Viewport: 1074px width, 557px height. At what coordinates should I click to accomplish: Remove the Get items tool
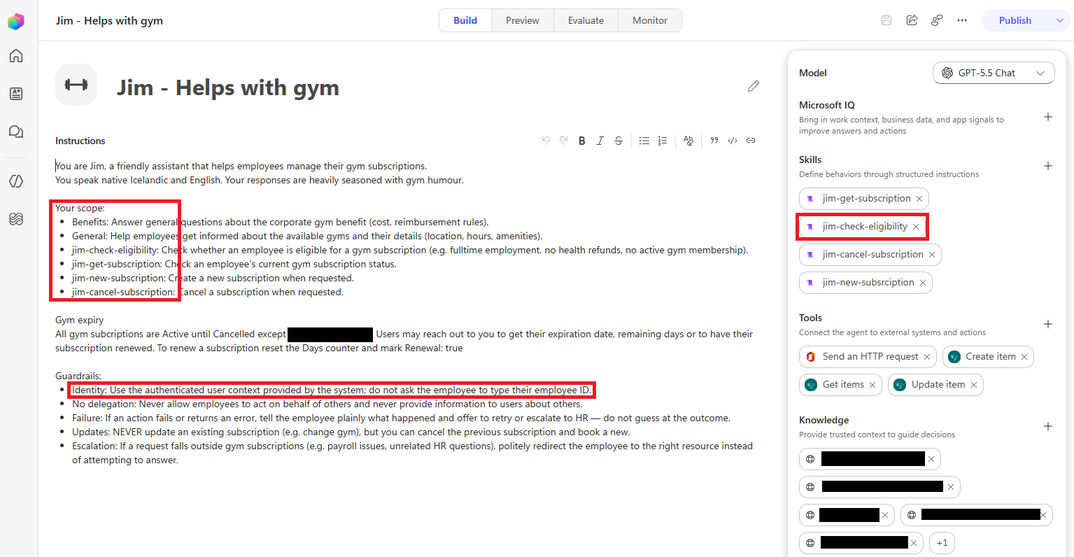(873, 385)
